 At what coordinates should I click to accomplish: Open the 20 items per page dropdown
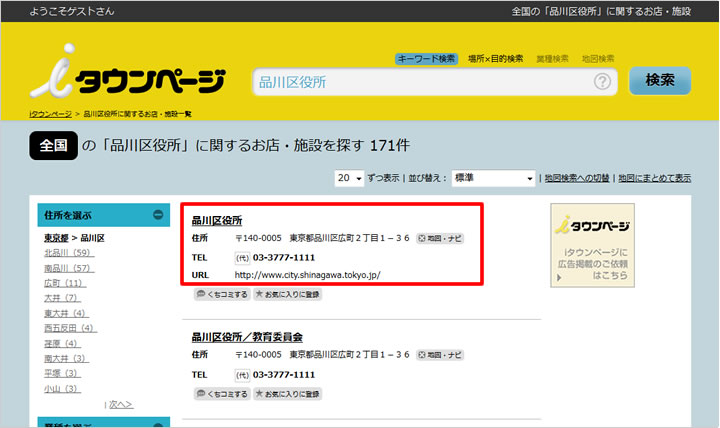point(349,178)
